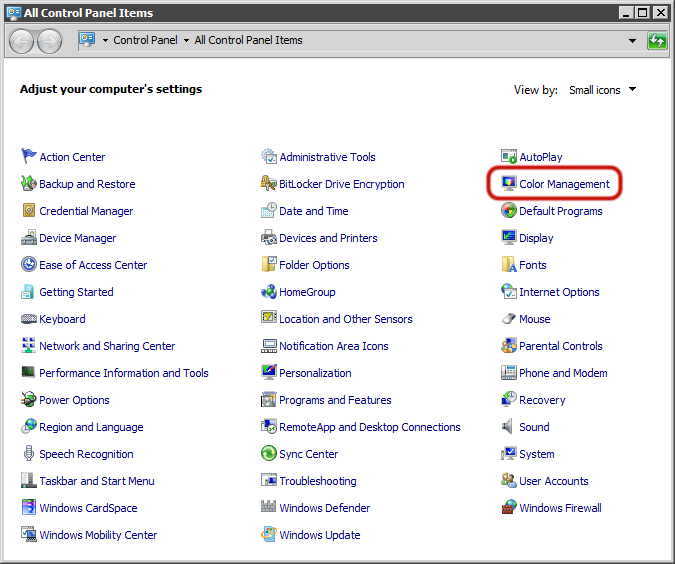Click the All Control Panel Items breadcrumb
This screenshot has height=564, width=675.
point(248,40)
